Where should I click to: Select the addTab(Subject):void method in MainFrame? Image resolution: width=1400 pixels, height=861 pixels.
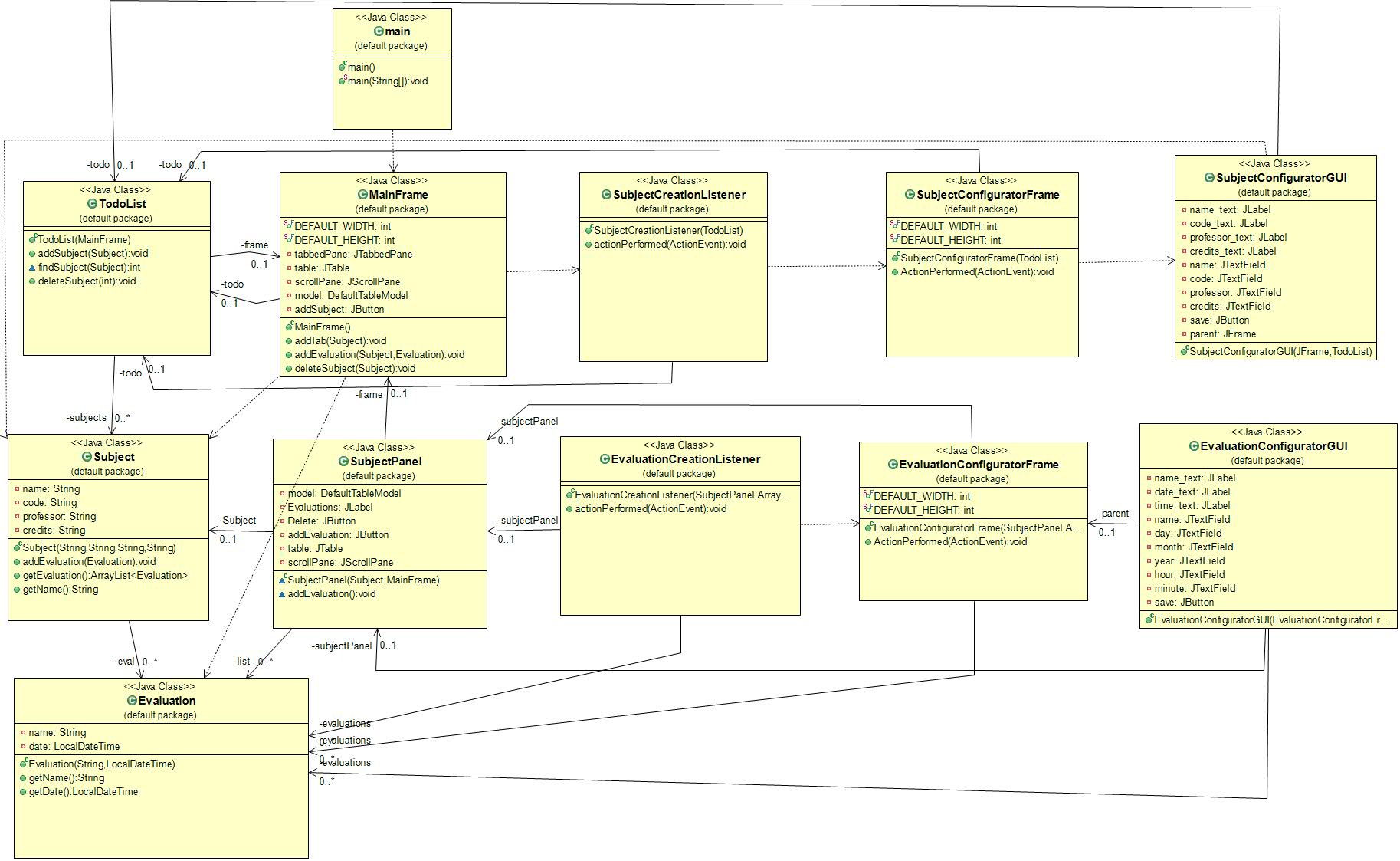pos(340,341)
